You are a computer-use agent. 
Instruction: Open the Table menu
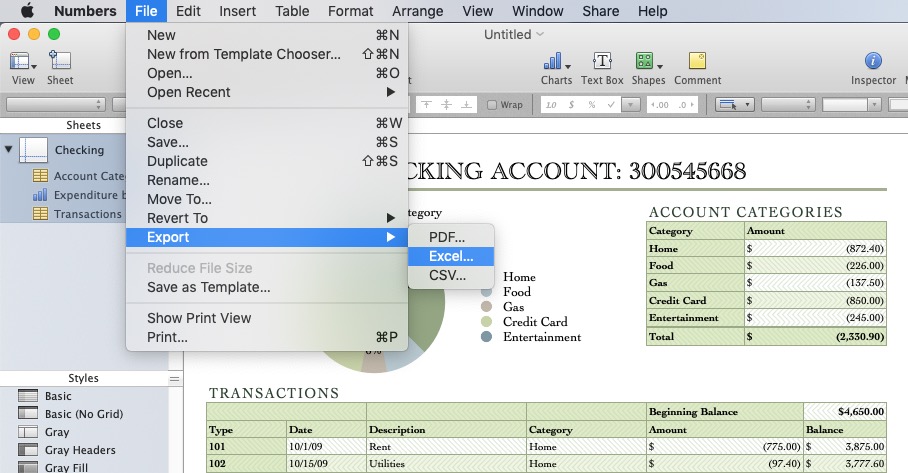point(292,11)
